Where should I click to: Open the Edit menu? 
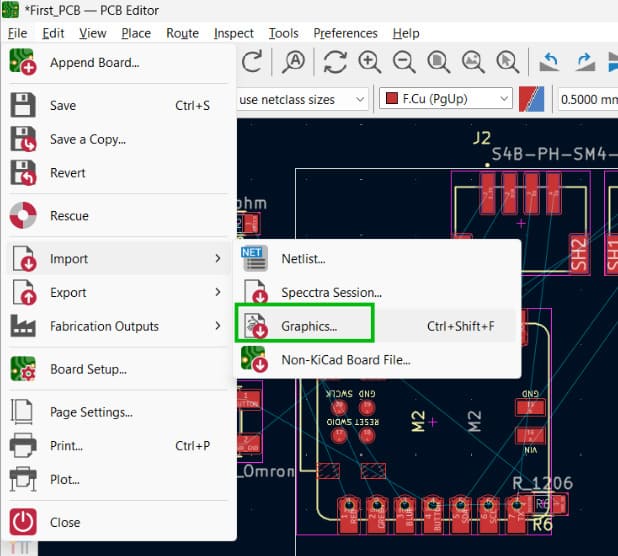point(53,33)
